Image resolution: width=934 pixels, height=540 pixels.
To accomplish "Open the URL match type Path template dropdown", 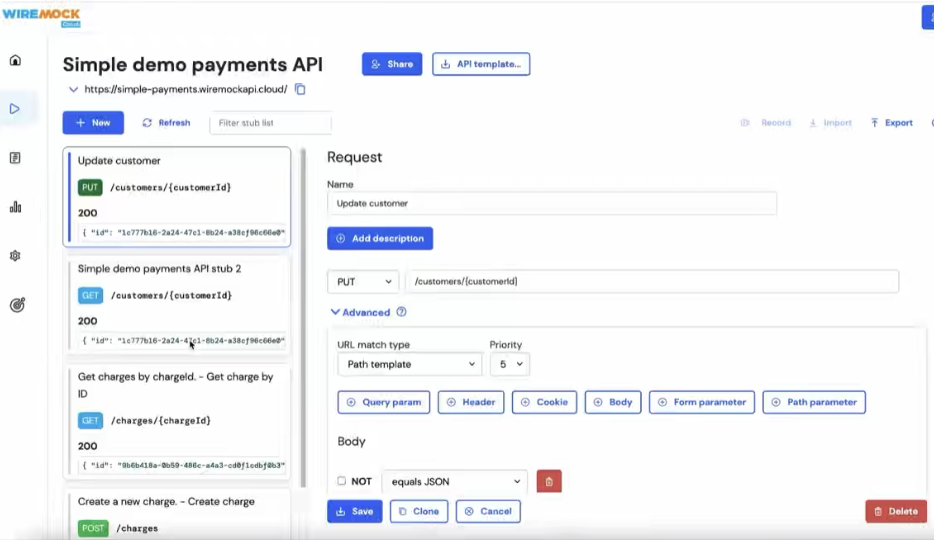I will point(409,364).
